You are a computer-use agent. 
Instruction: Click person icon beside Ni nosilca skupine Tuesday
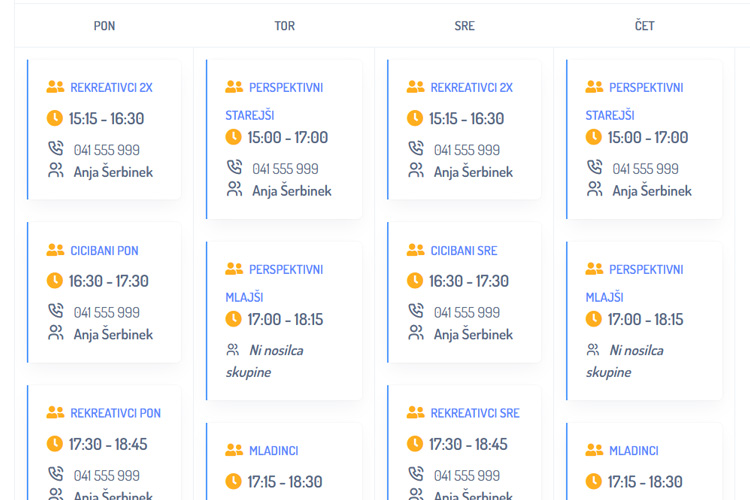click(x=233, y=350)
